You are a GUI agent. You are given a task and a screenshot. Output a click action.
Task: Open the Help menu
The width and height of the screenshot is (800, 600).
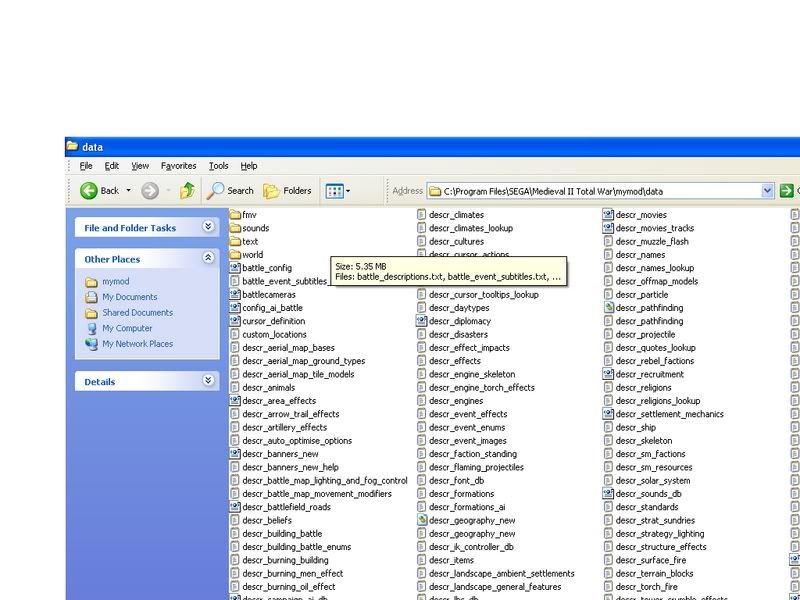click(249, 166)
